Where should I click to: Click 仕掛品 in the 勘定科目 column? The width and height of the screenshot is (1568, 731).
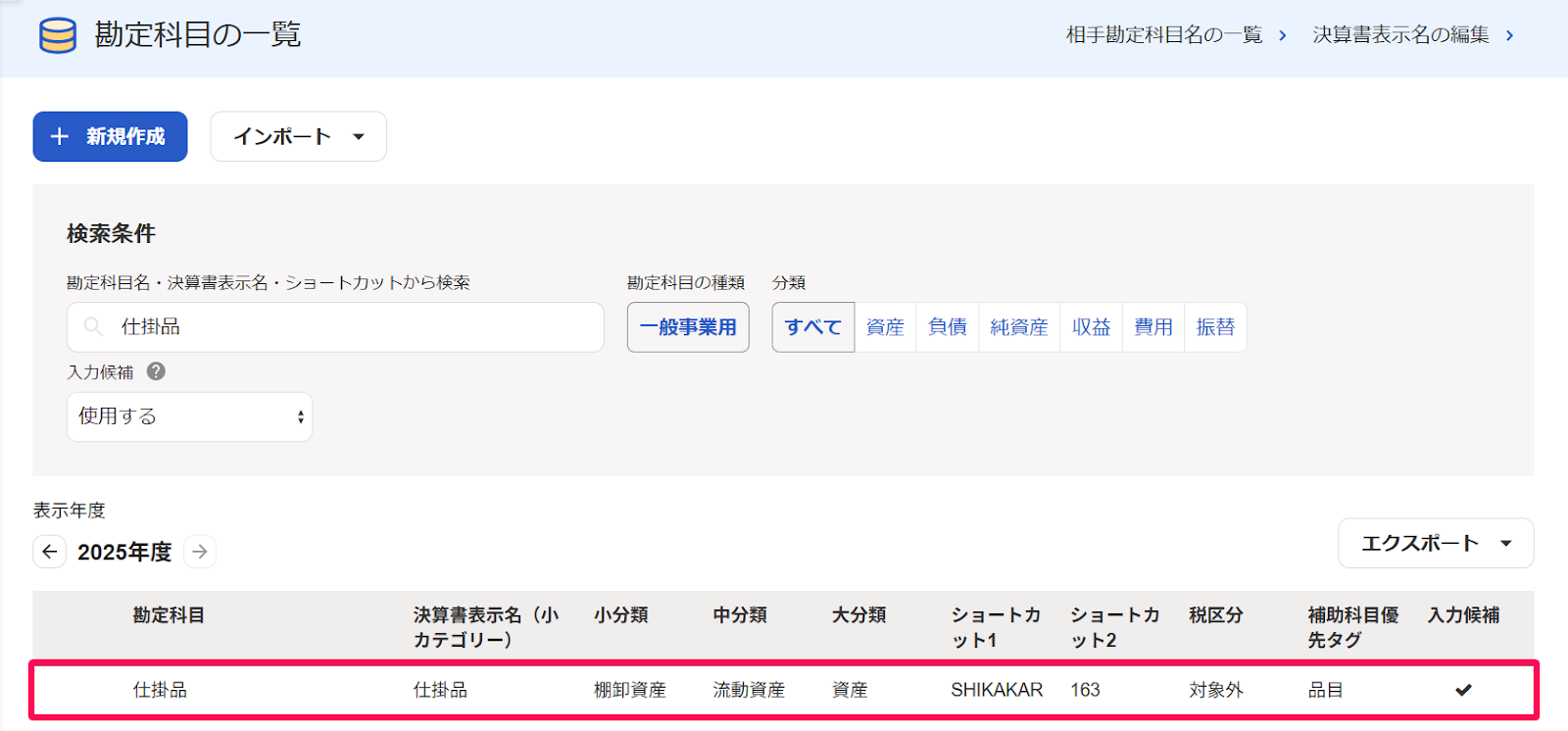[x=160, y=690]
